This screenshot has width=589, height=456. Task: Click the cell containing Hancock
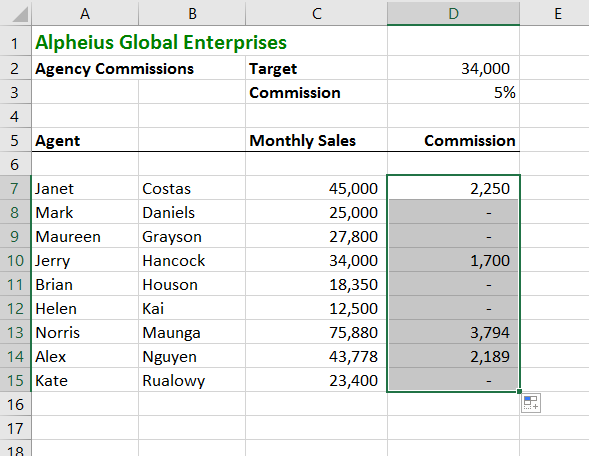click(192, 260)
